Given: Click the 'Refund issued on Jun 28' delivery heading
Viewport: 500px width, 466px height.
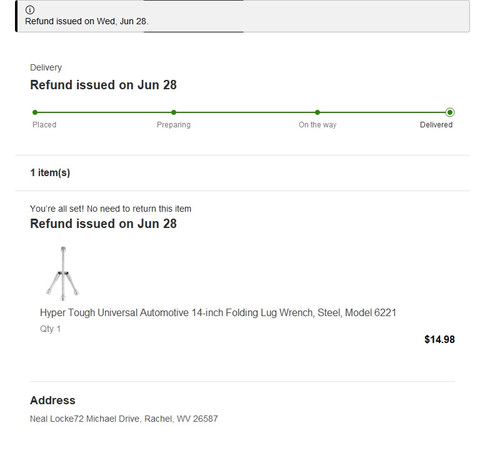Looking at the screenshot, I should pos(103,85).
